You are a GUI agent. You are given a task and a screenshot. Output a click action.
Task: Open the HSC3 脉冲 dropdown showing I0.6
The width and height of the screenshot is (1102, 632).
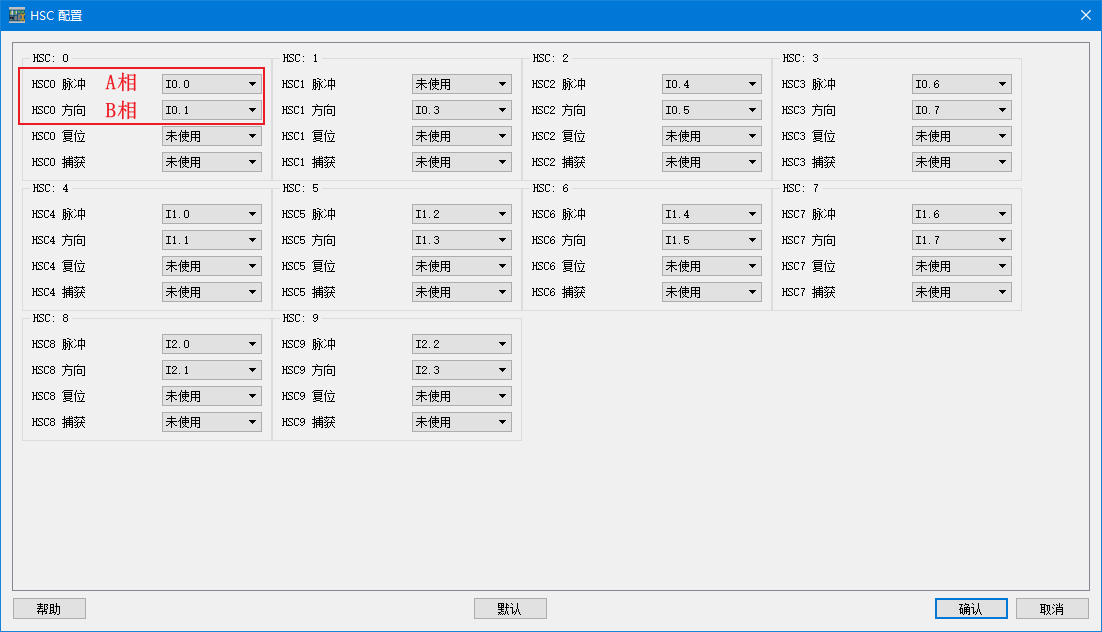[x=962, y=84]
